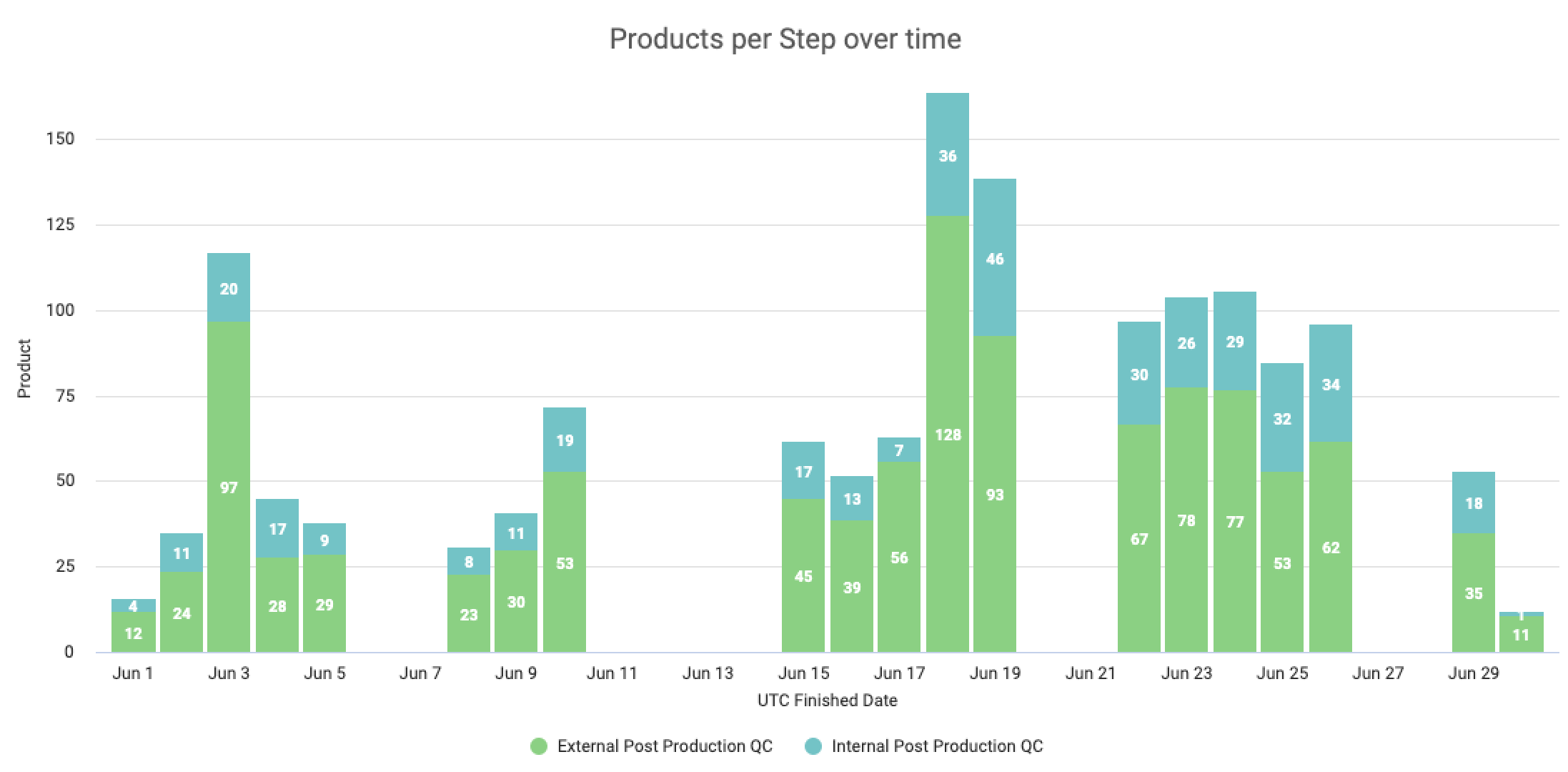
Task: Click the green External Post Production QC legend dot
Action: click(x=539, y=746)
